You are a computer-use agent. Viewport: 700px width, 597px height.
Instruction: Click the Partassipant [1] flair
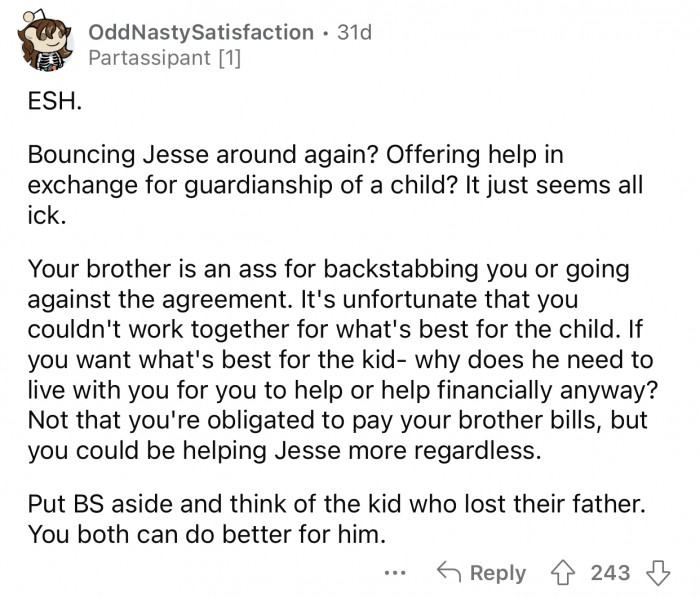pos(165,58)
